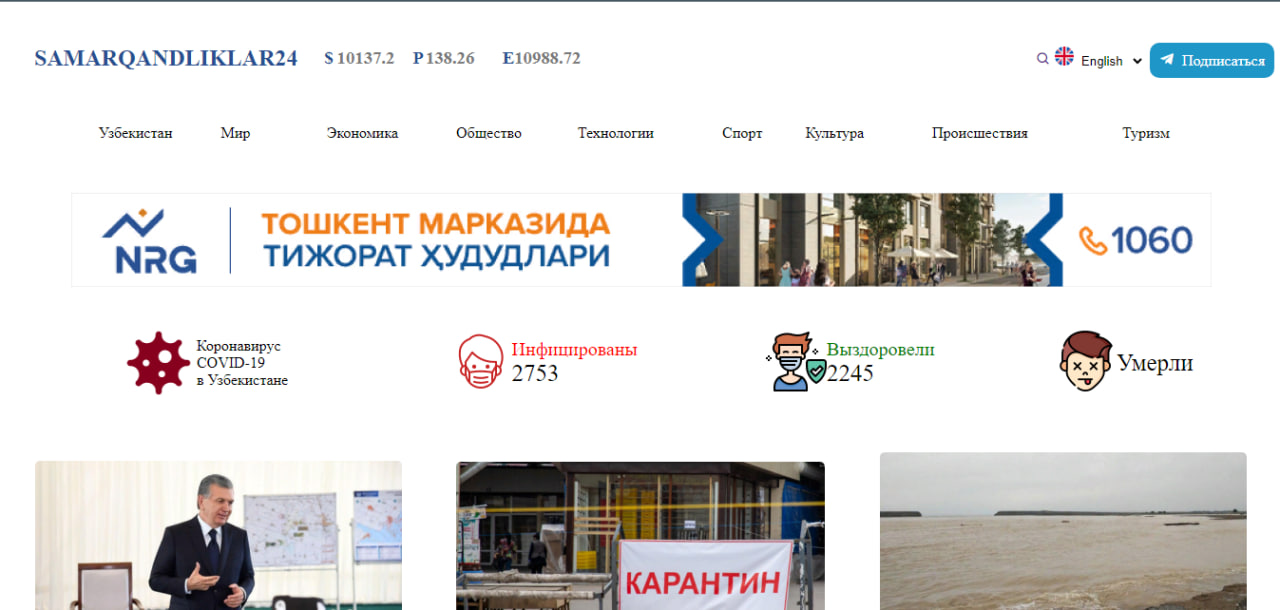
Task: Click the NRG logo in banner
Action: [x=149, y=241]
